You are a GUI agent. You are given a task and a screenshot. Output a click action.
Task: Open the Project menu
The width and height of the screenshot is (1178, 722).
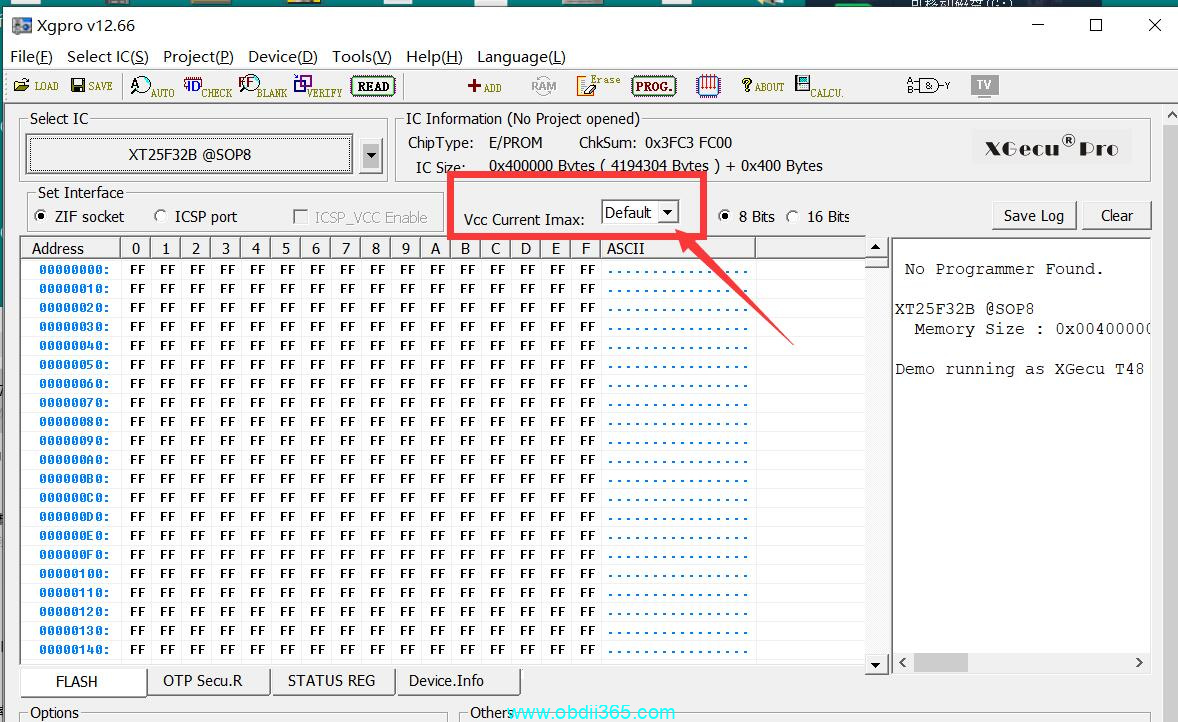pos(198,56)
